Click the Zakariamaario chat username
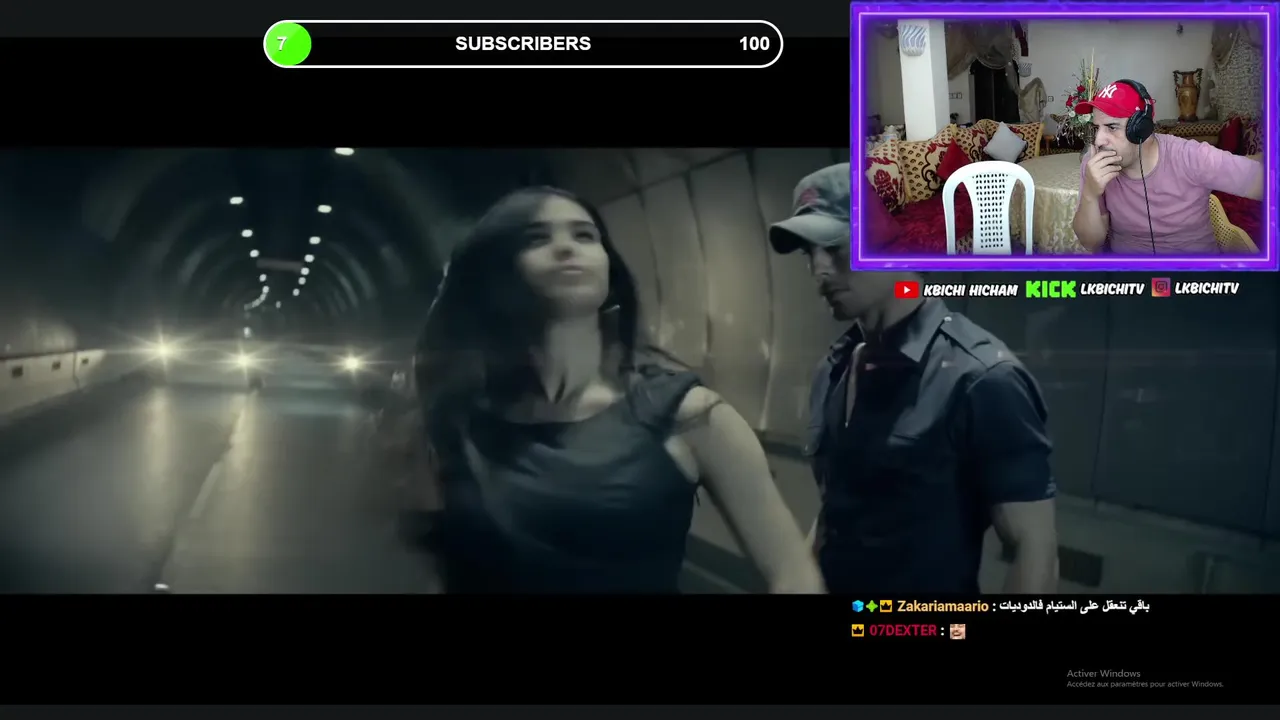The image size is (1280, 720). pos(942,606)
